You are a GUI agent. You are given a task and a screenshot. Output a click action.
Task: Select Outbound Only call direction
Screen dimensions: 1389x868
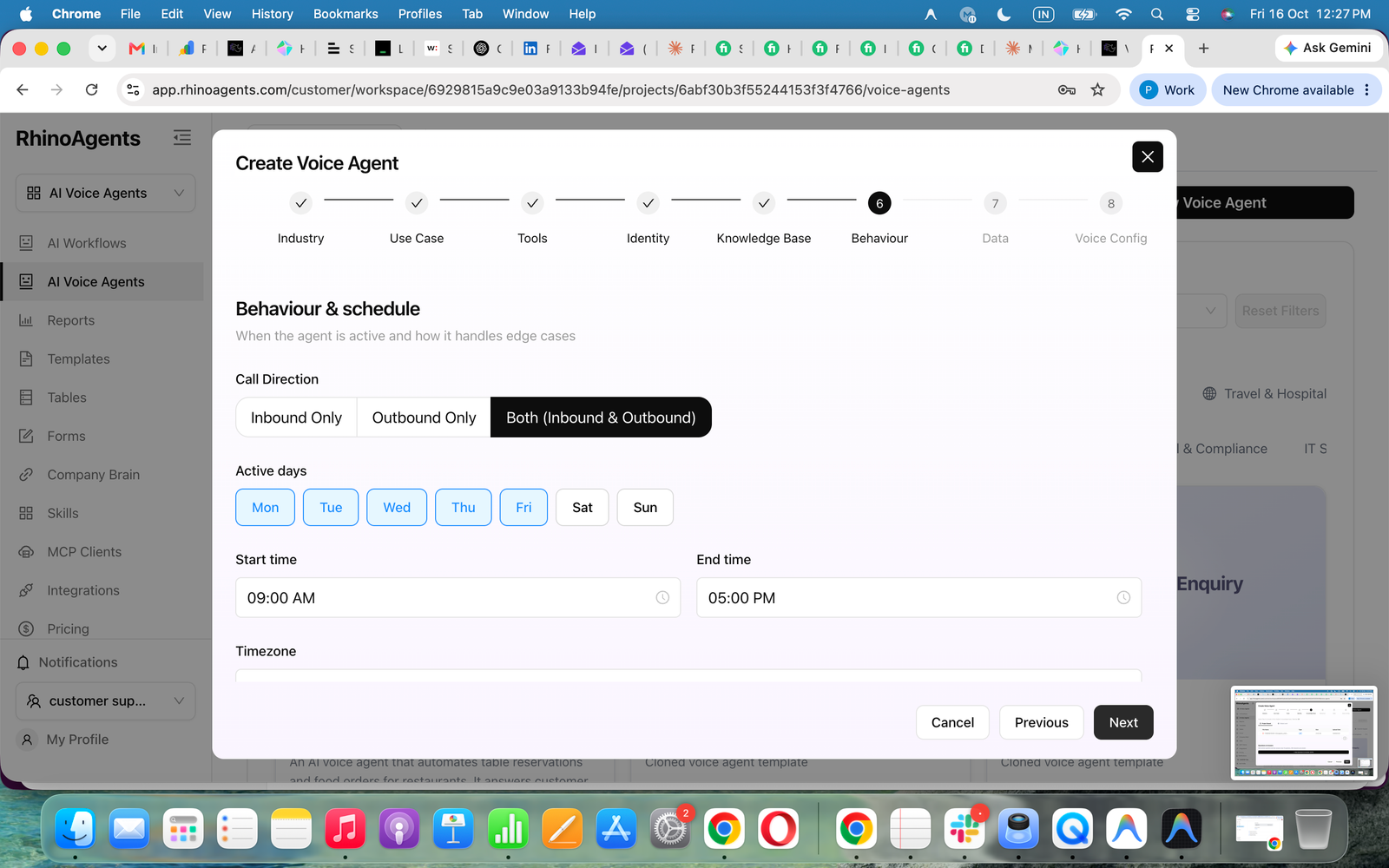[x=425, y=418]
